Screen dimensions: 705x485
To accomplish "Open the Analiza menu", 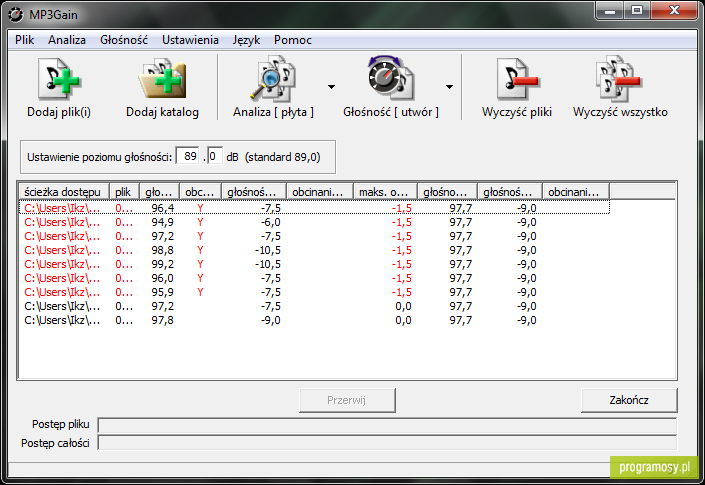I will (67, 40).
